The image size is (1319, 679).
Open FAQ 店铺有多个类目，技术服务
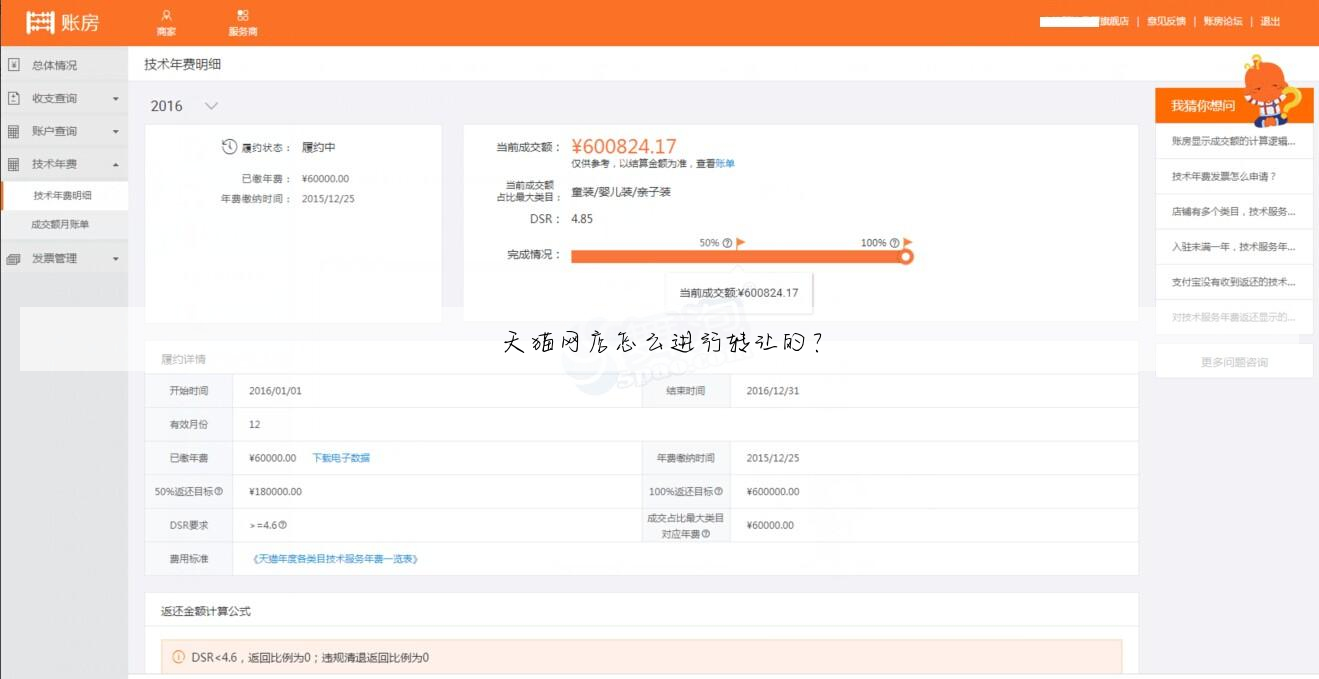tap(1234, 211)
